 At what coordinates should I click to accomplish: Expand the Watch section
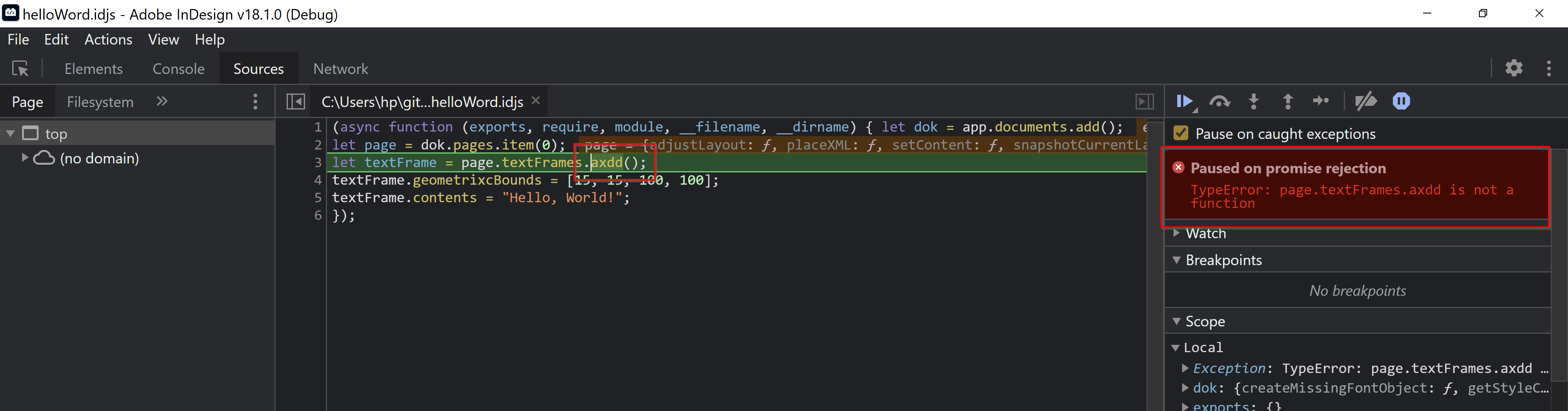pyautogui.click(x=1176, y=233)
